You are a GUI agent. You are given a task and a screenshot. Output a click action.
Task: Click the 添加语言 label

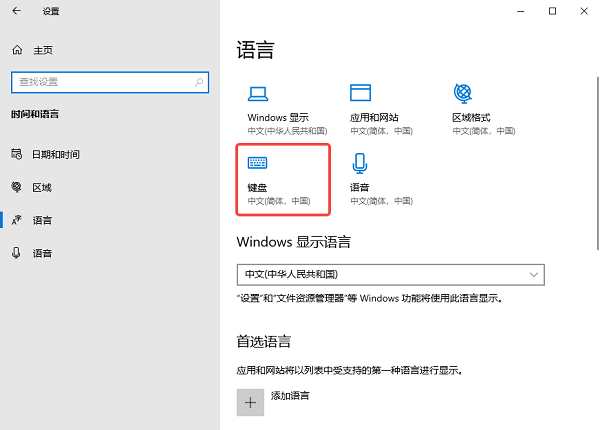point(290,396)
